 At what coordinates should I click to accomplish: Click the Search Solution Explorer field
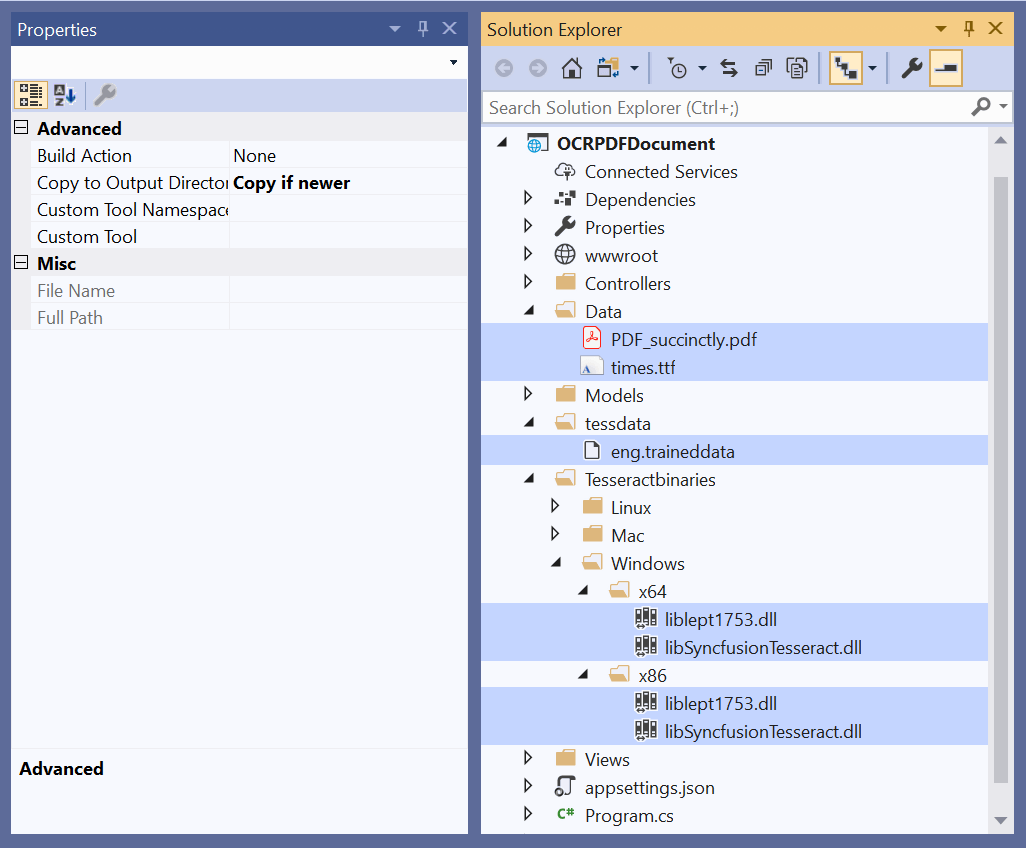[x=725, y=107]
